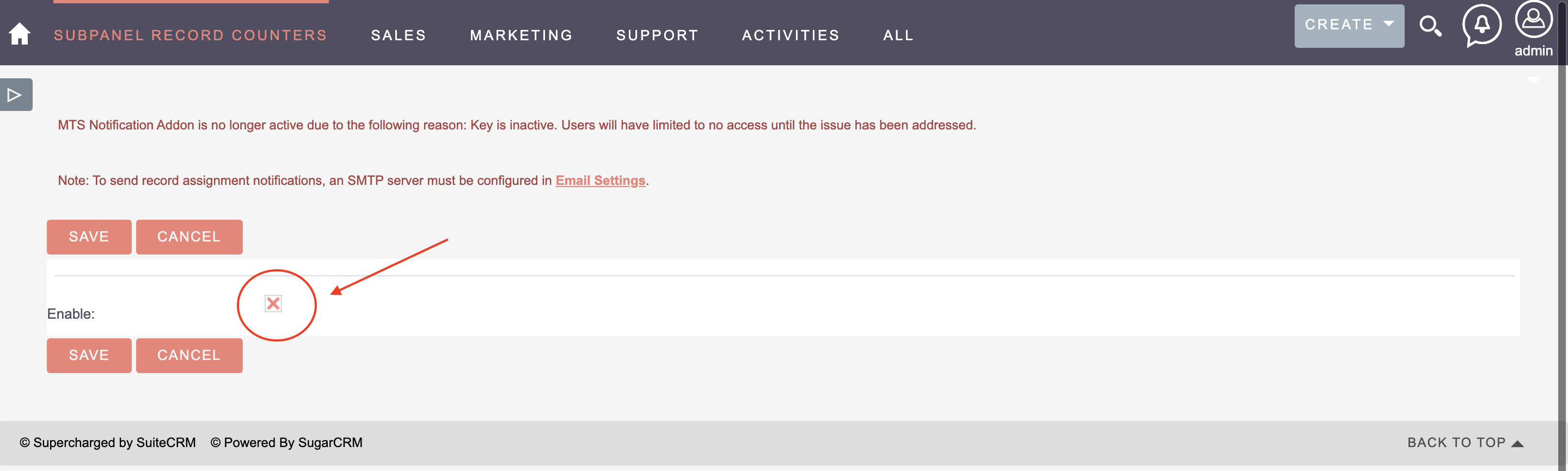Select the Subpanel Record Counters tab
This screenshot has width=1568, height=471.
point(191,35)
